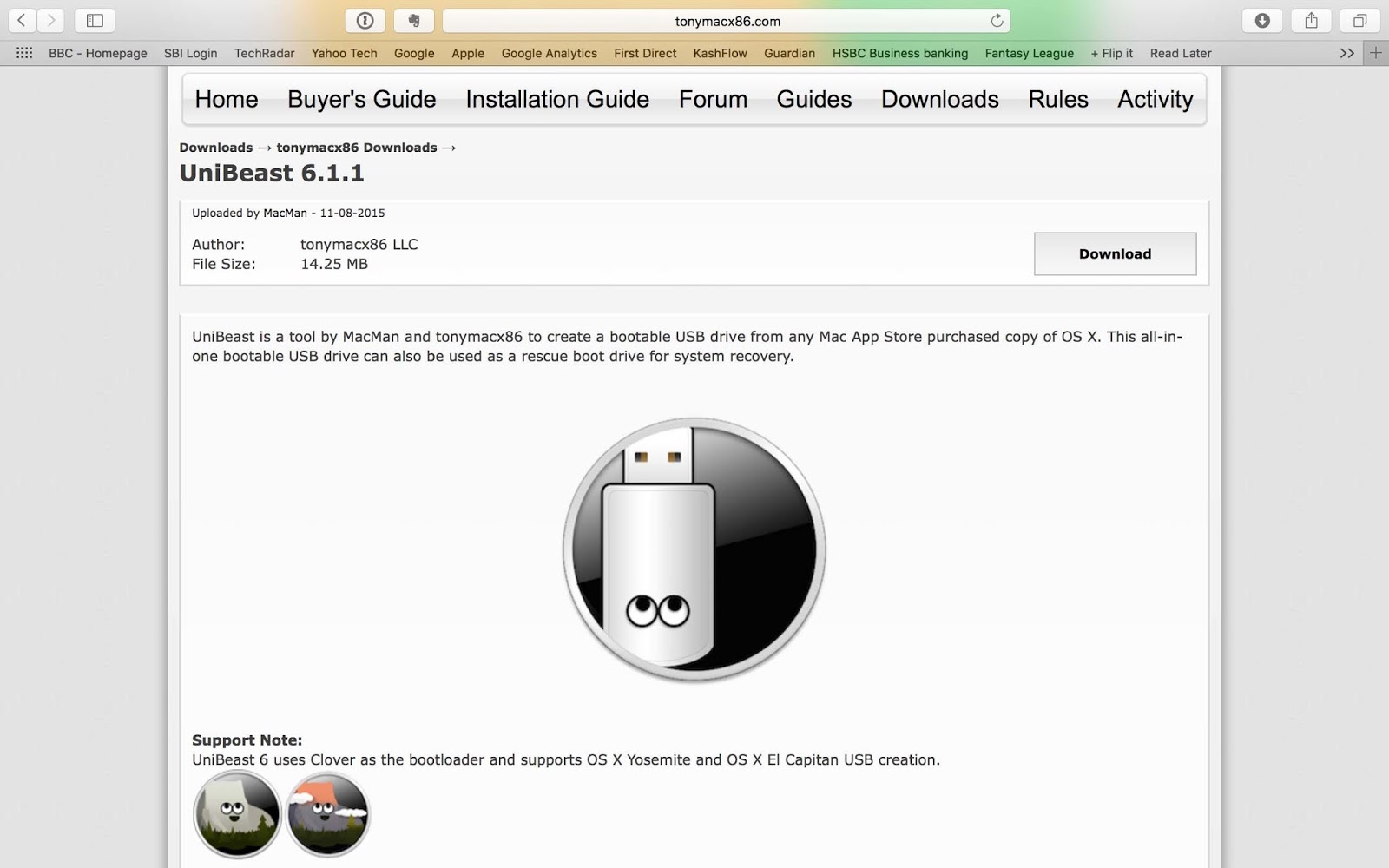This screenshot has height=868, width=1389.
Task: Open the Guardian bookmark
Action: click(x=790, y=53)
